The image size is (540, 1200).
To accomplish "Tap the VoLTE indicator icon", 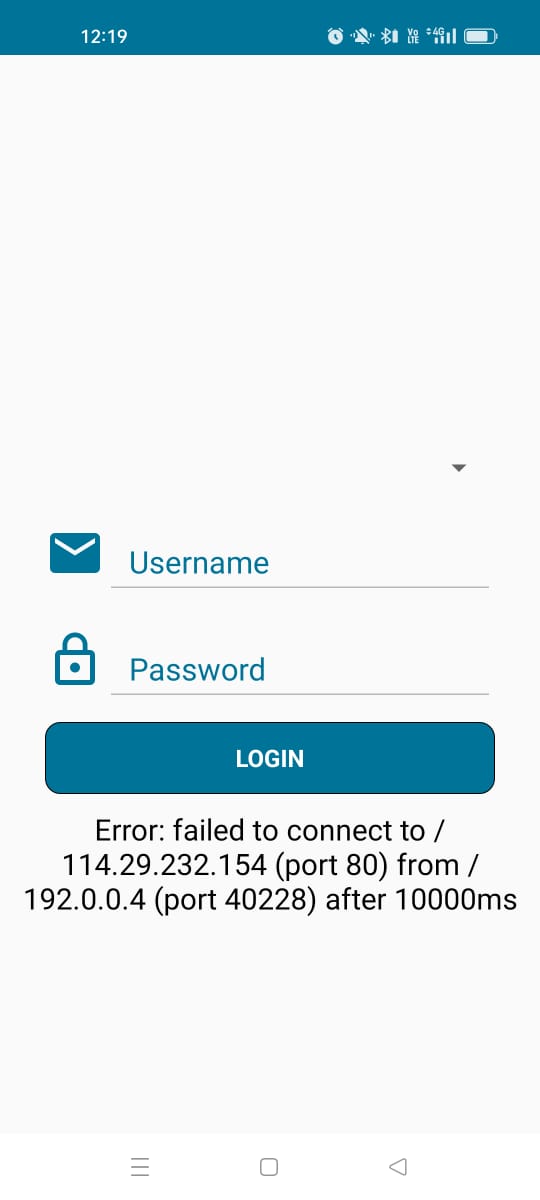I will coord(413,37).
